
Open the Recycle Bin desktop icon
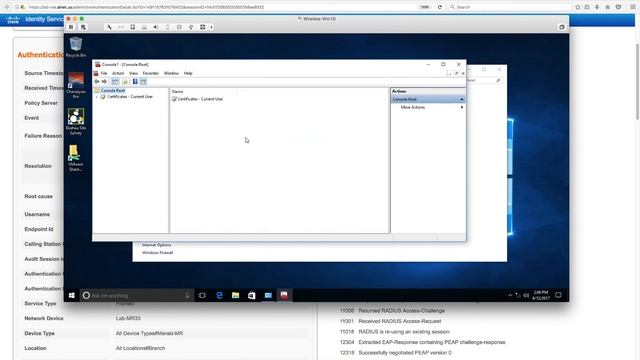[76, 47]
